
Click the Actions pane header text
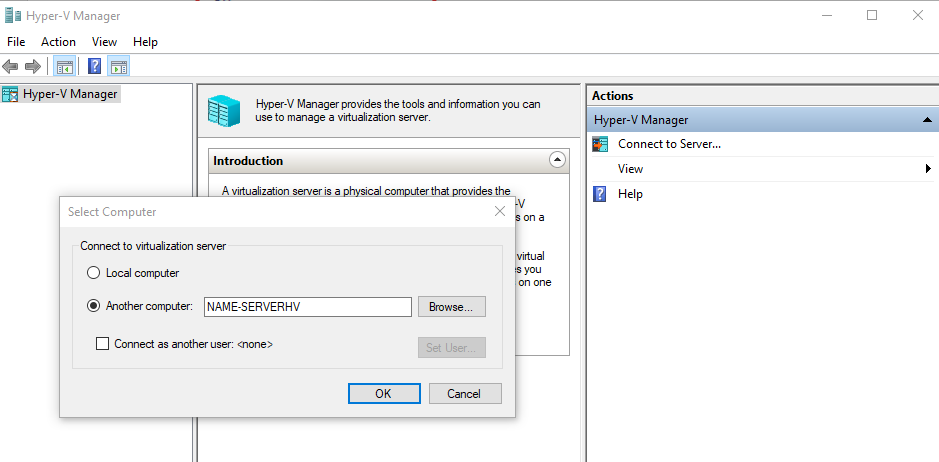pos(613,96)
